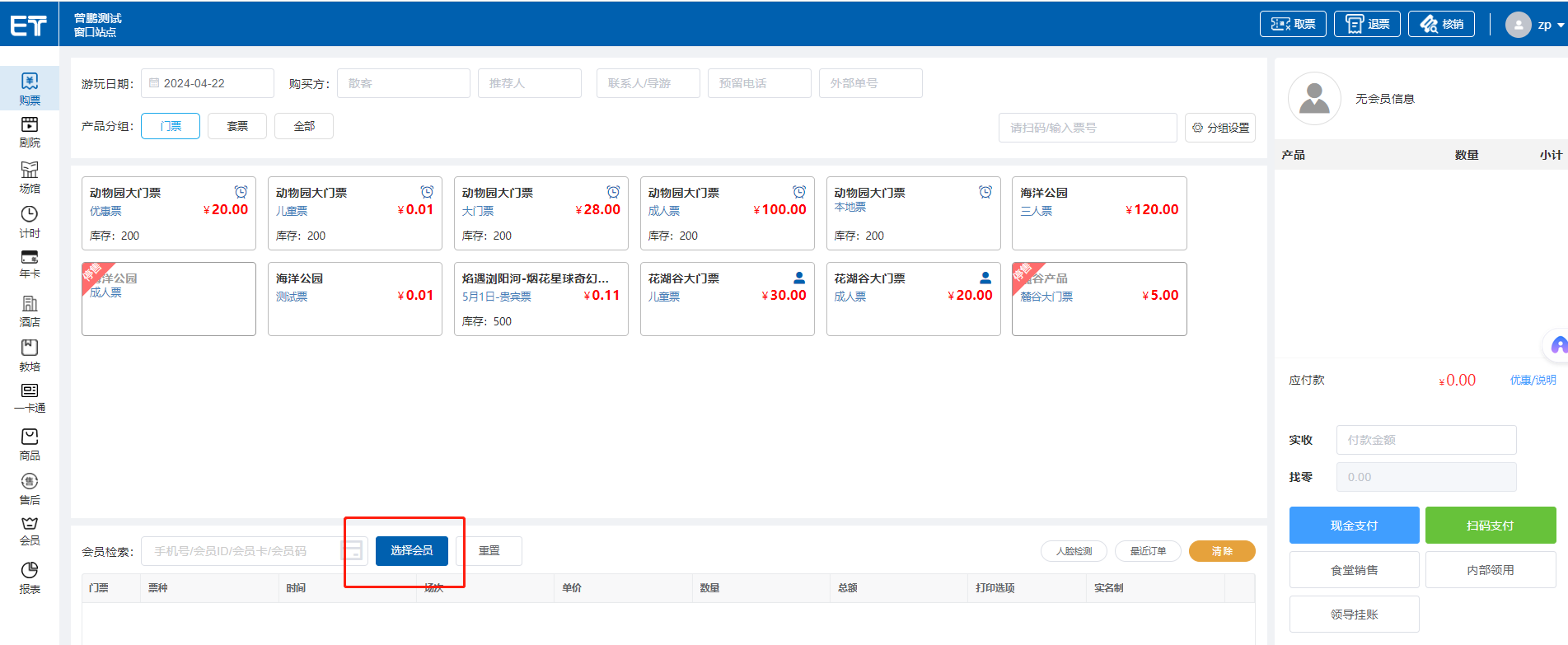Click the 核销 verification button
The height and width of the screenshot is (645, 1568).
[x=1441, y=24]
